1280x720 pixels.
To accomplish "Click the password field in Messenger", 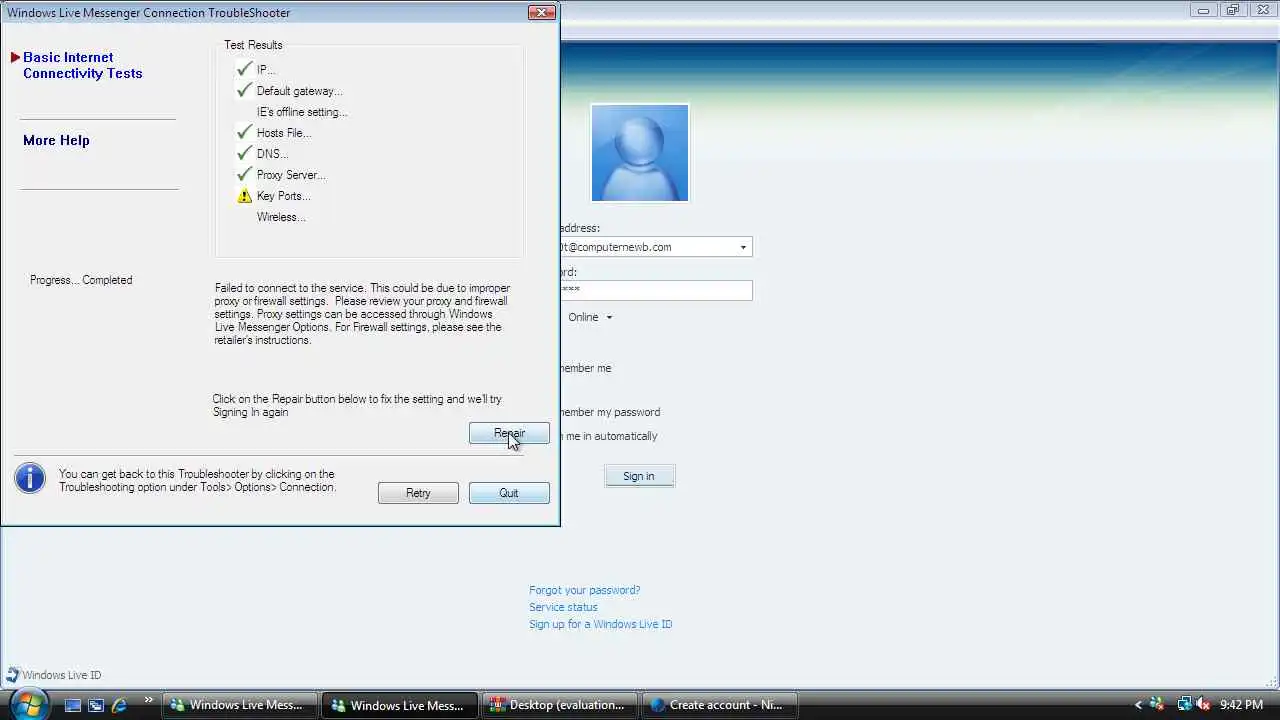I will pos(656,290).
